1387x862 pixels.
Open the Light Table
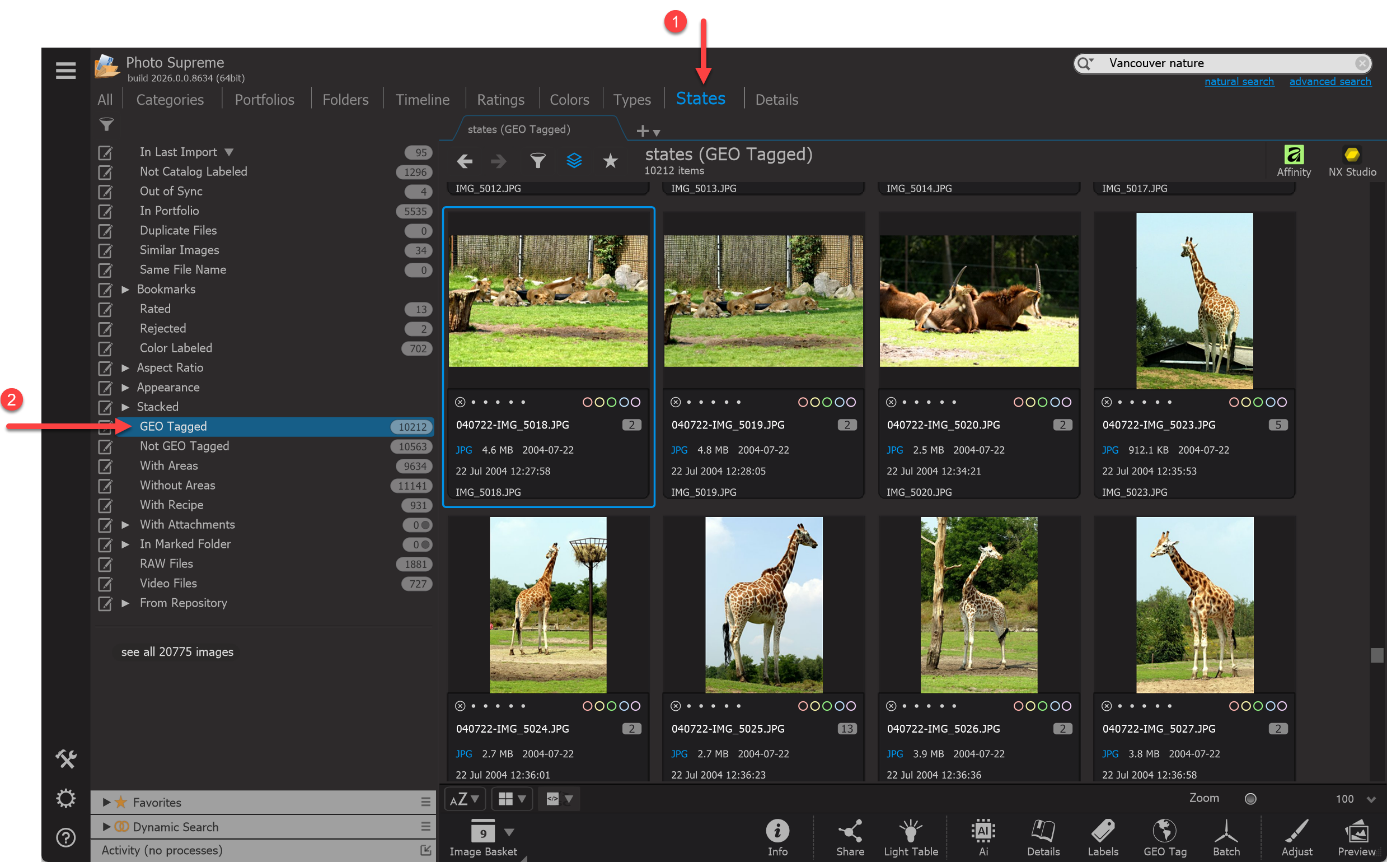pyautogui.click(x=911, y=837)
